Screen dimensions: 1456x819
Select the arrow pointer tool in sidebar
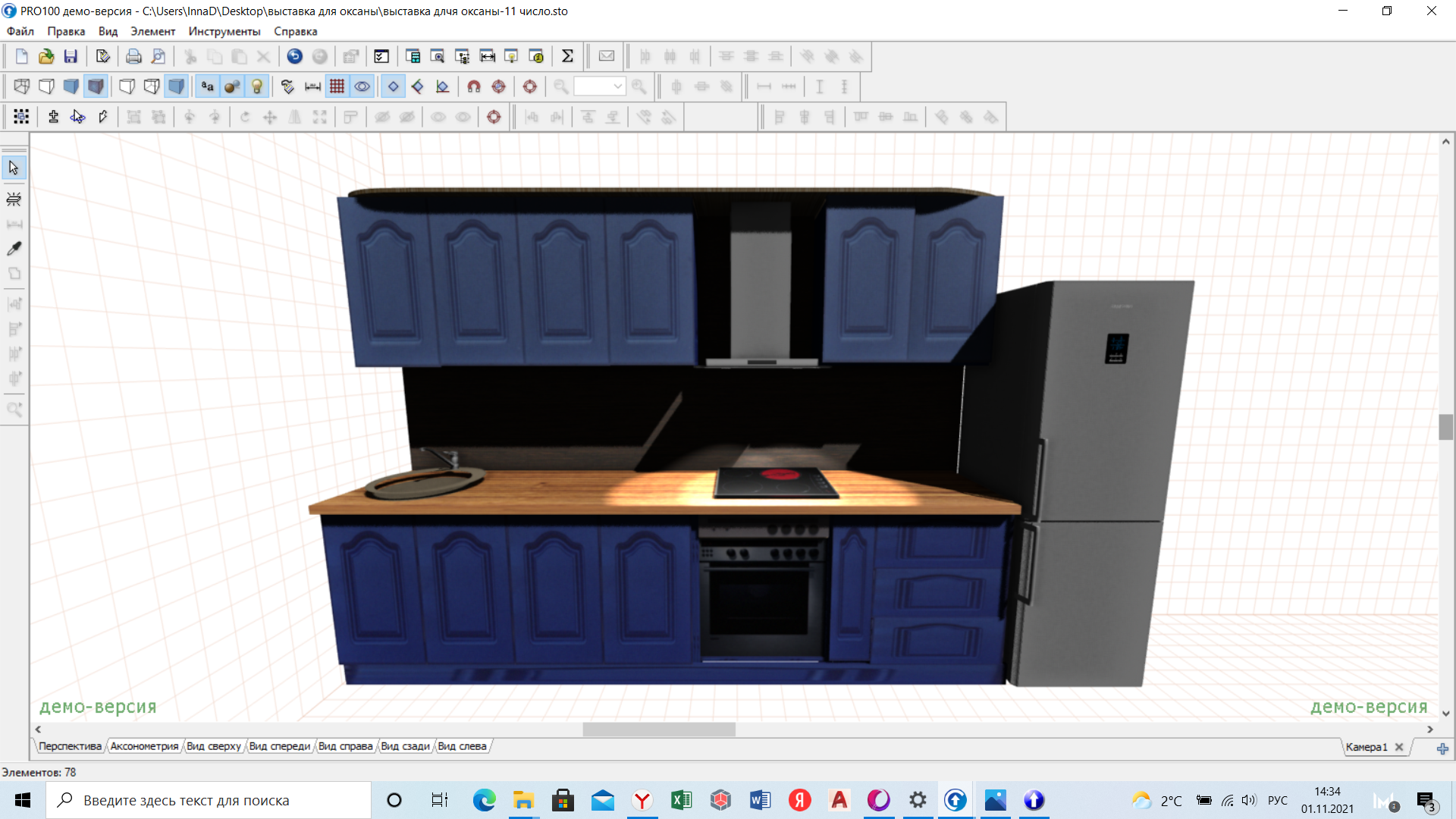tap(14, 168)
